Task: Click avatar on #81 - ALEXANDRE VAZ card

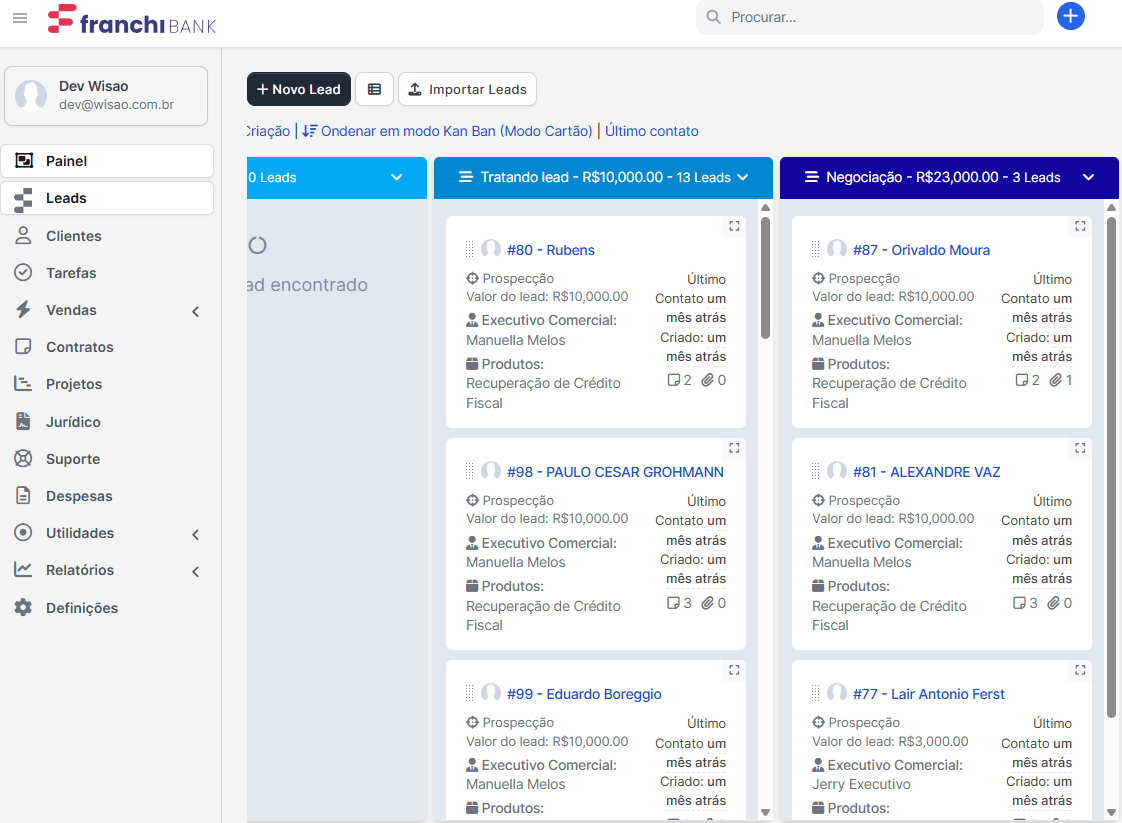Action: [x=837, y=471]
